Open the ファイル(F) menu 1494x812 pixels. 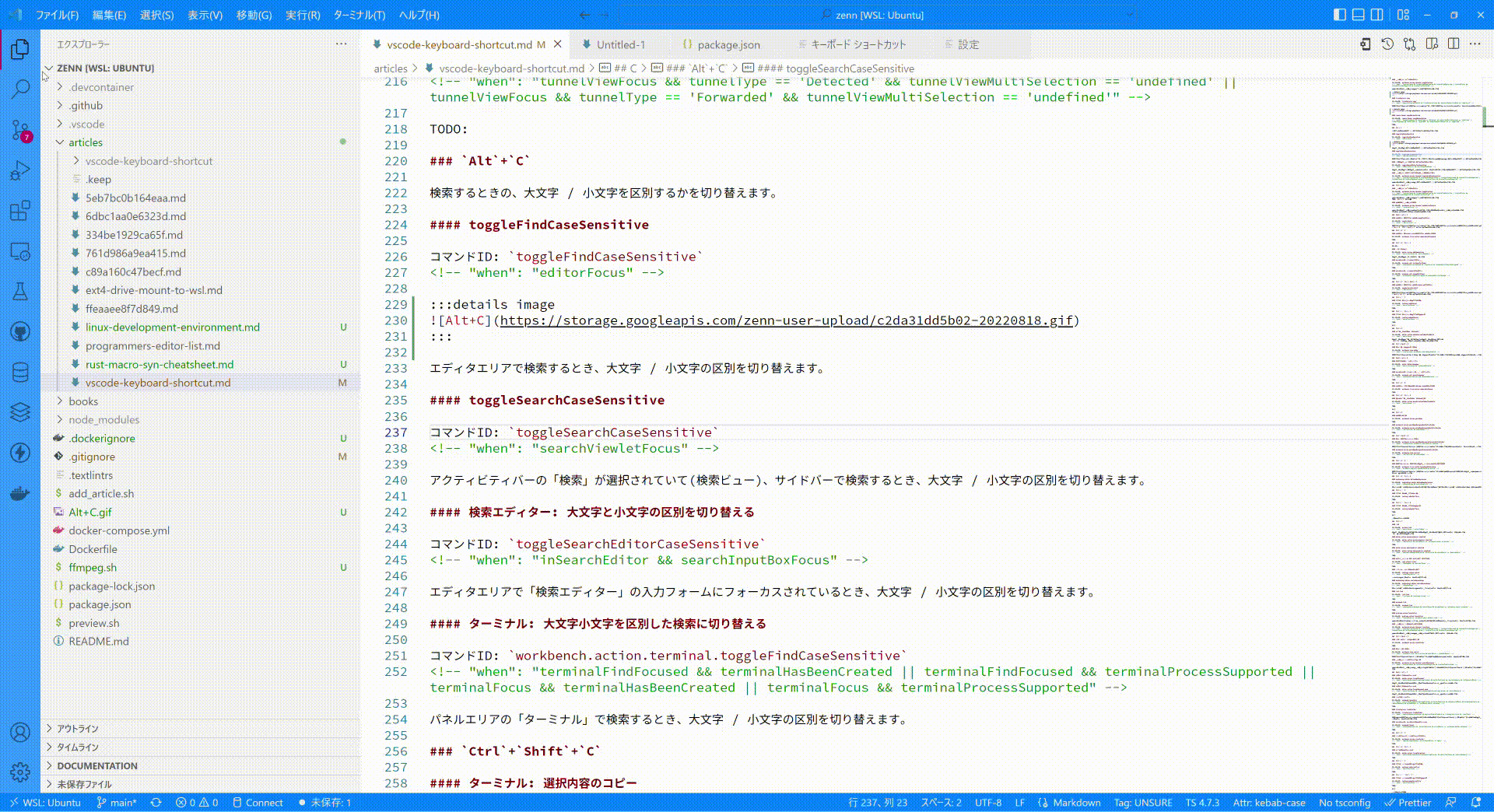[x=58, y=15]
